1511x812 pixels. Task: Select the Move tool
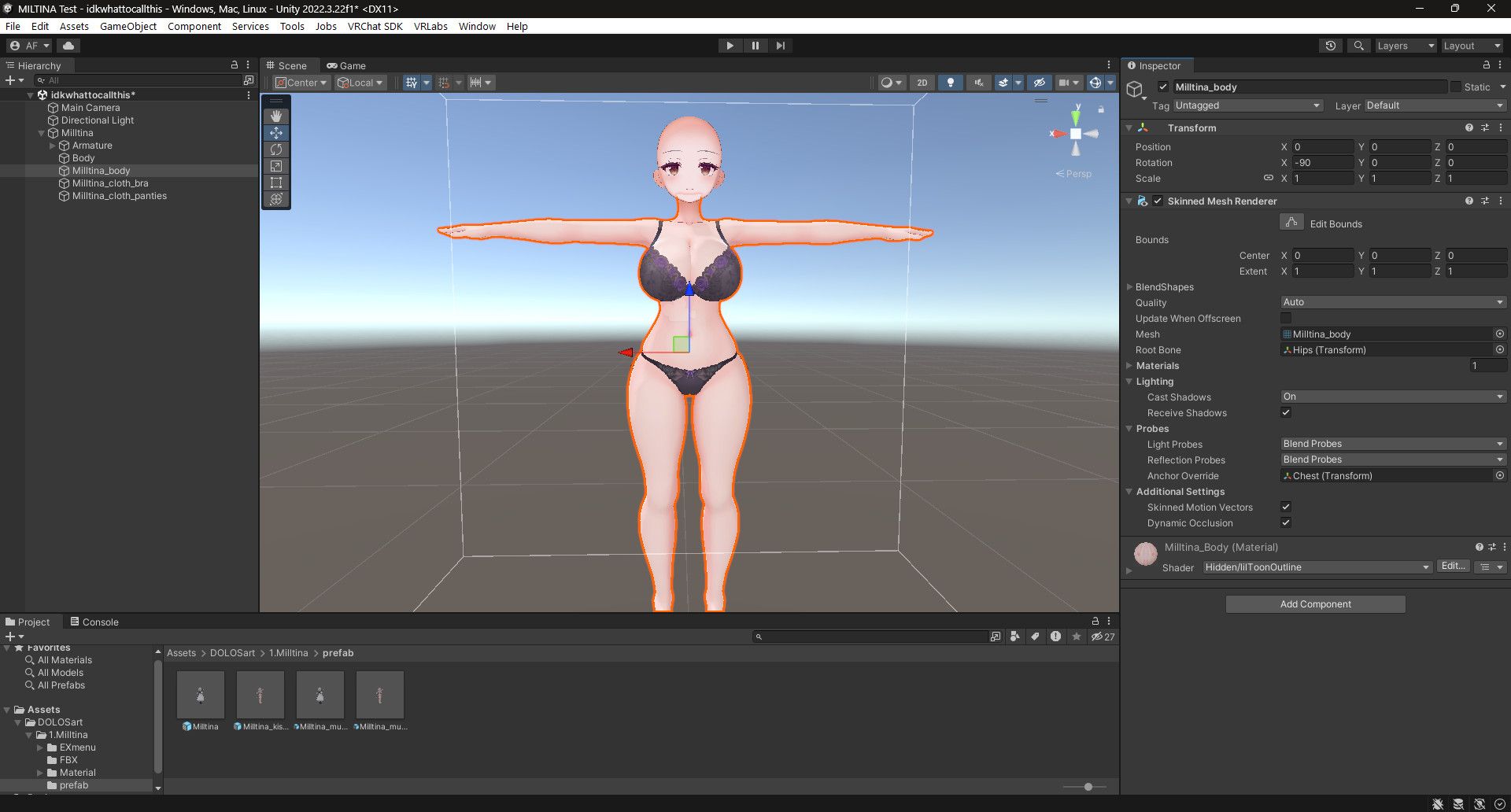click(x=276, y=133)
